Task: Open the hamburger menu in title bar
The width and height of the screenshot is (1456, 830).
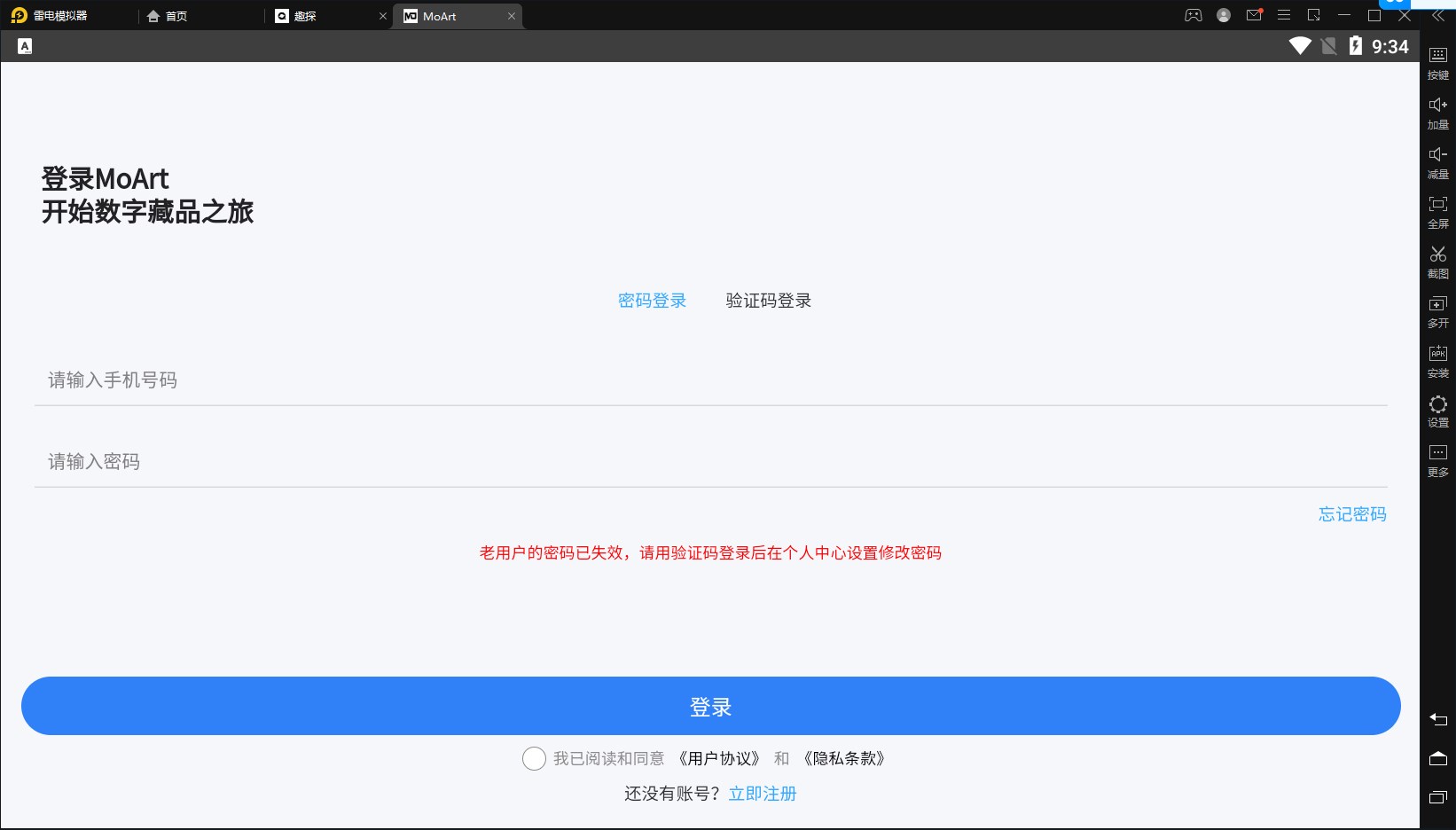Action: pos(1284,15)
